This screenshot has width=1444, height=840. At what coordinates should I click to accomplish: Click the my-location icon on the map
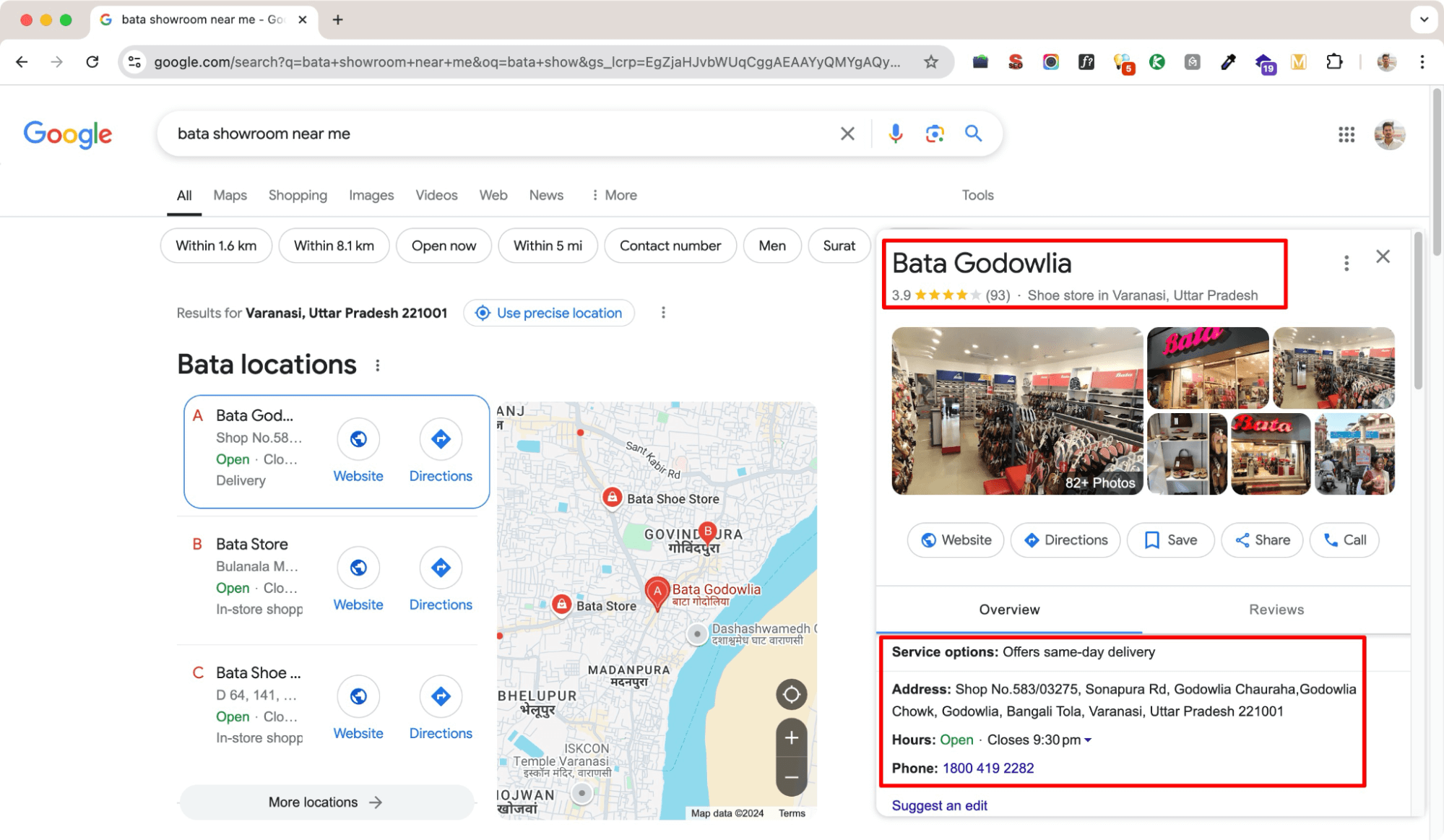(791, 694)
